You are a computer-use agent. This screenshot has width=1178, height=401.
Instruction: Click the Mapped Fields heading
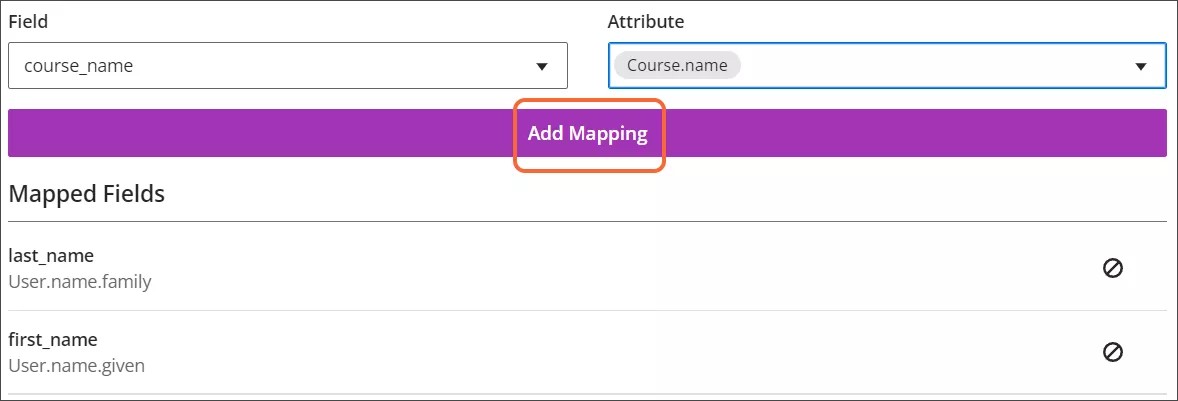click(x=86, y=194)
